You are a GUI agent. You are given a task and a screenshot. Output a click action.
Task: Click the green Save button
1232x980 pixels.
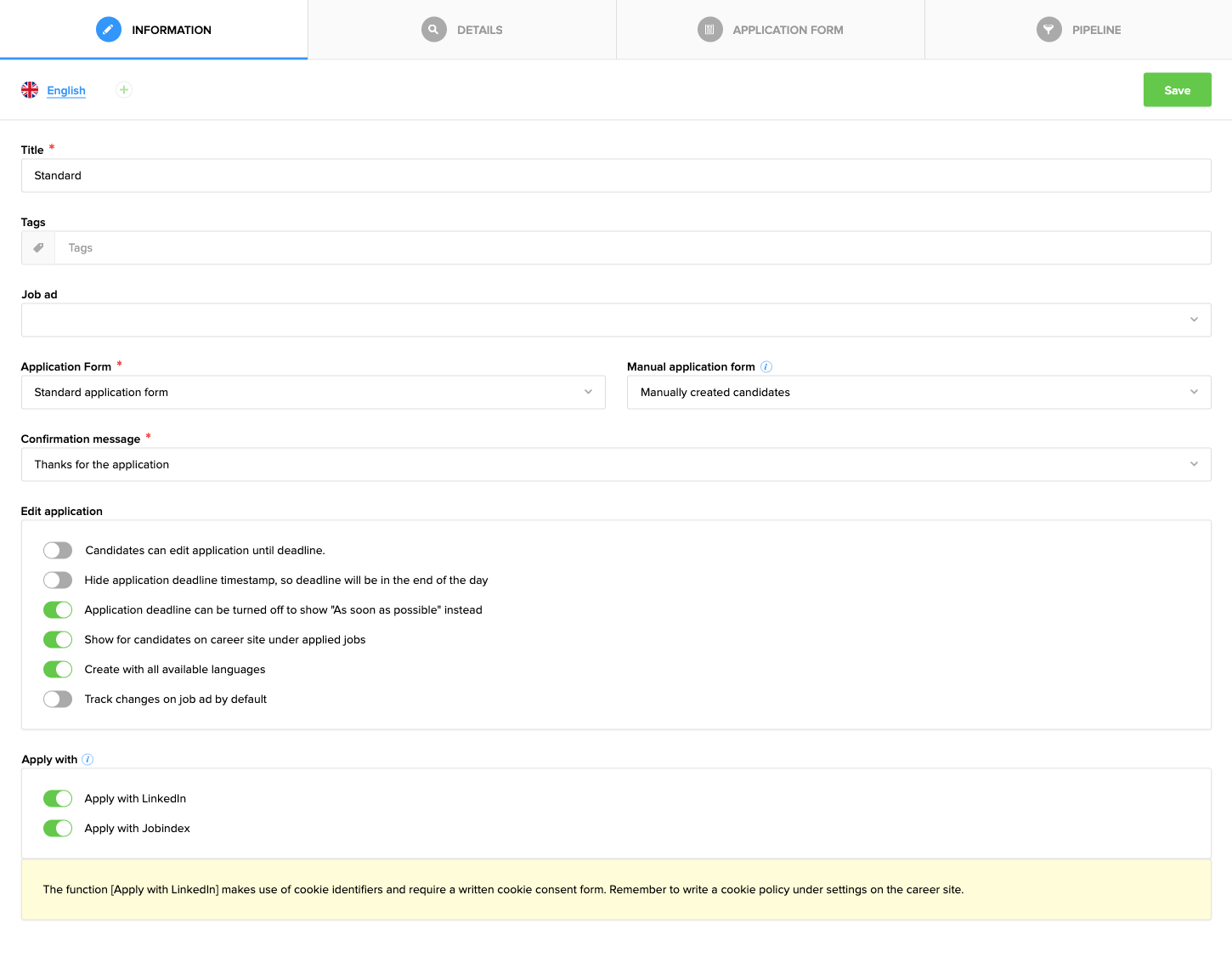point(1177,89)
